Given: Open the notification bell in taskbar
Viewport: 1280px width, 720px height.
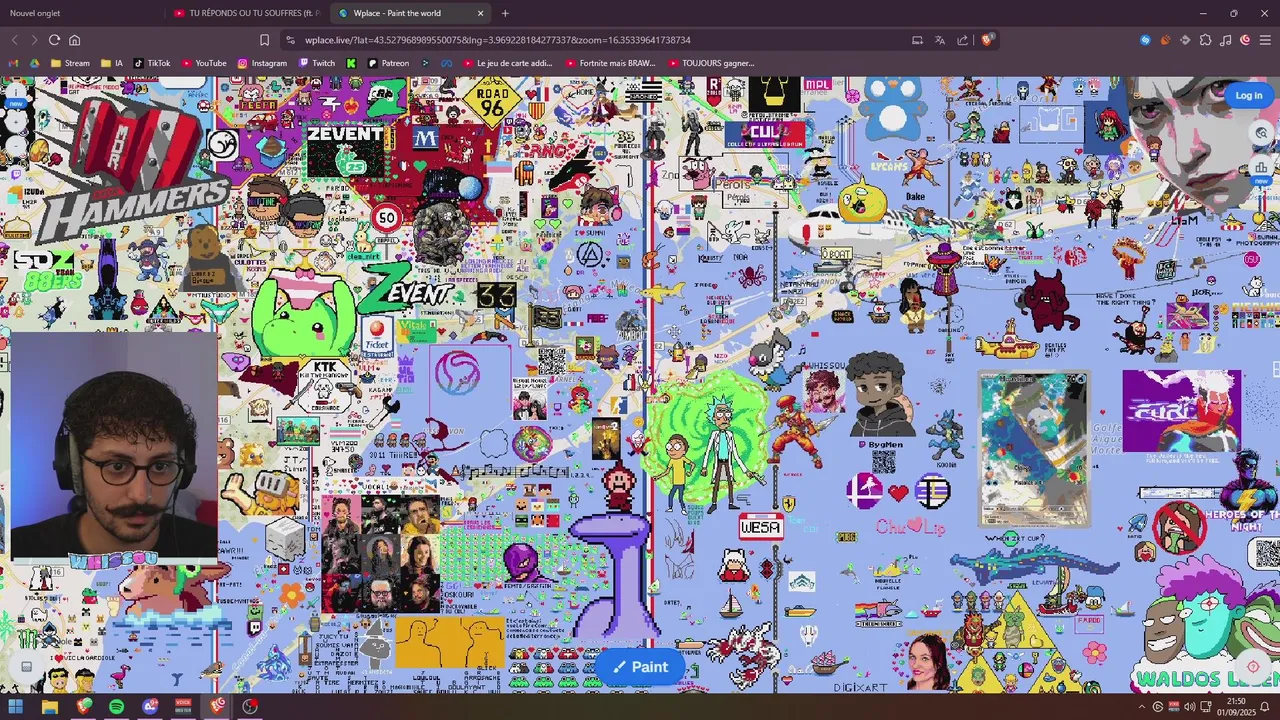Looking at the screenshot, I should (1267, 707).
